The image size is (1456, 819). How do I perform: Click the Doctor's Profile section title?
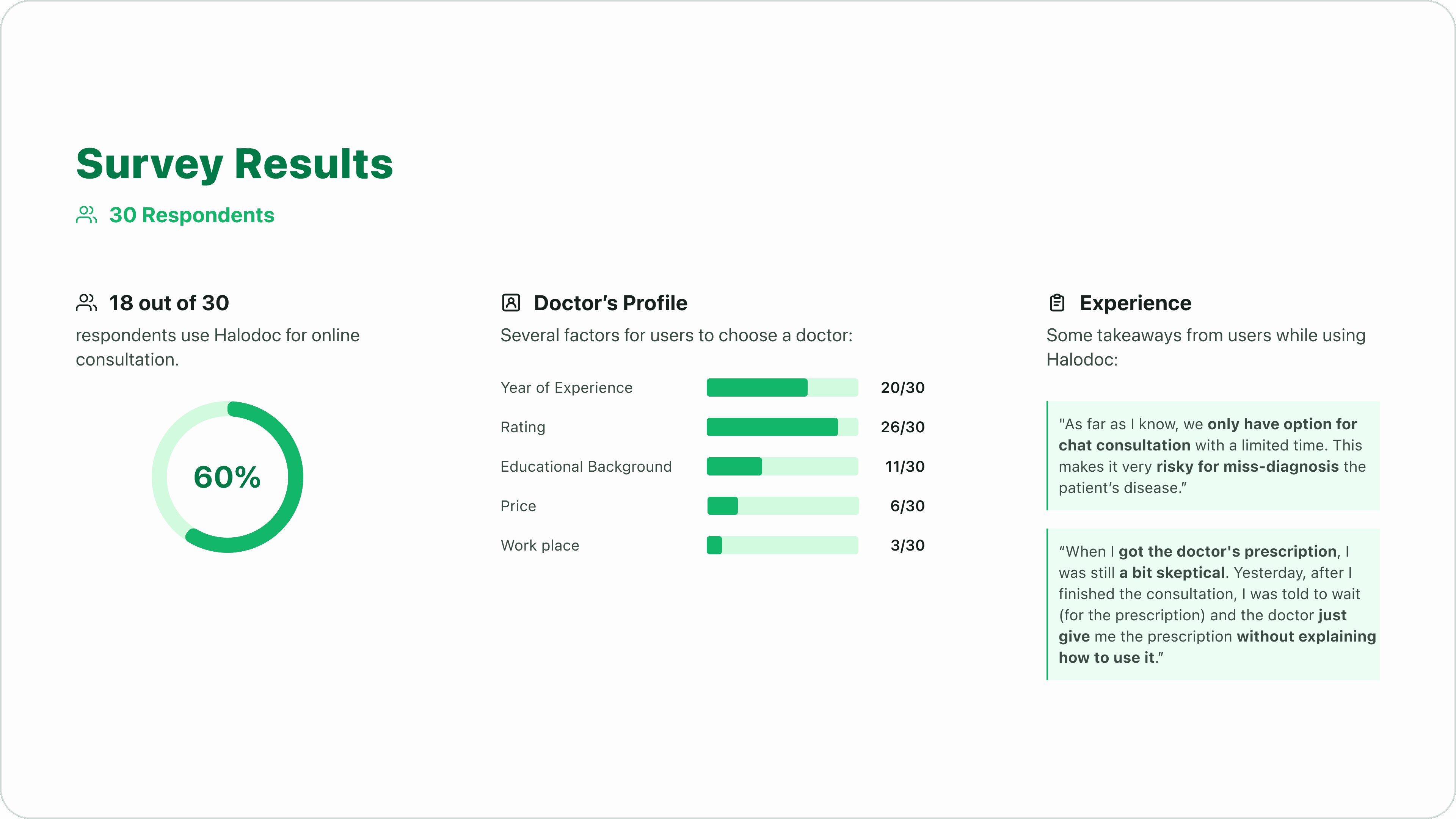coord(610,303)
